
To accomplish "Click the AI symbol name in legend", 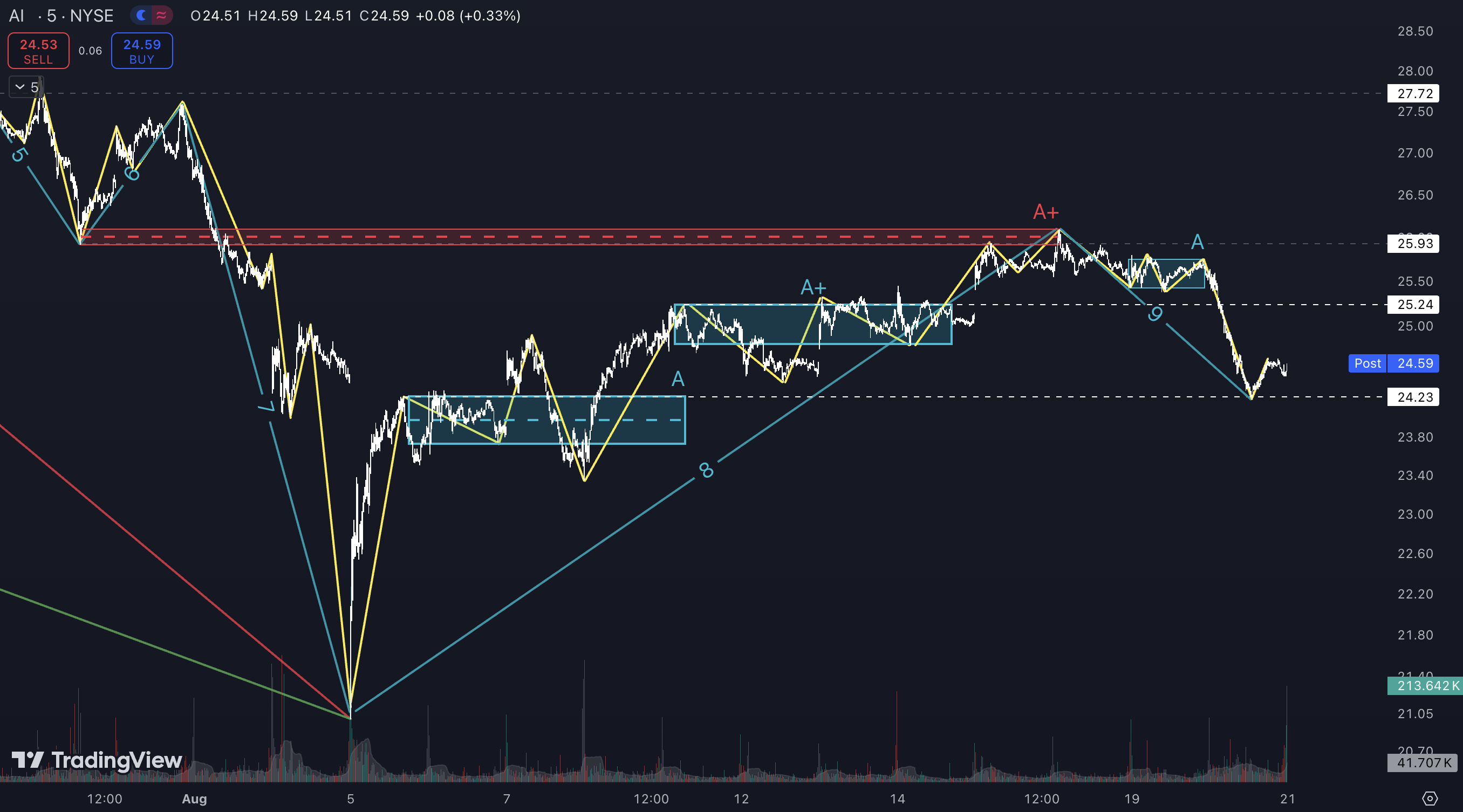I will click(17, 15).
